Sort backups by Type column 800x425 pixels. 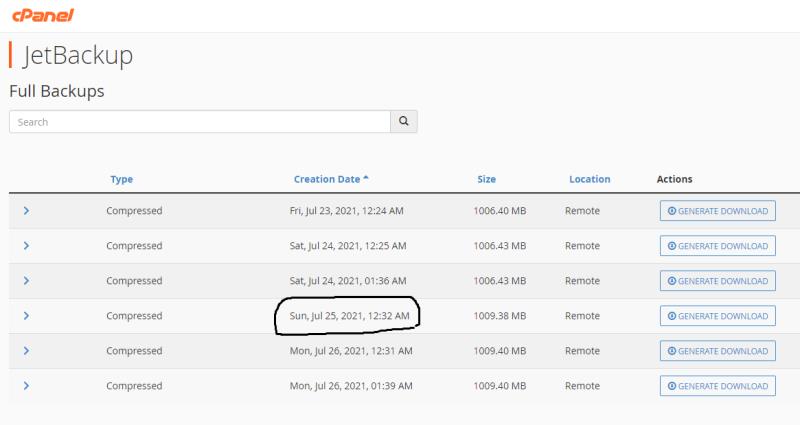click(x=121, y=179)
